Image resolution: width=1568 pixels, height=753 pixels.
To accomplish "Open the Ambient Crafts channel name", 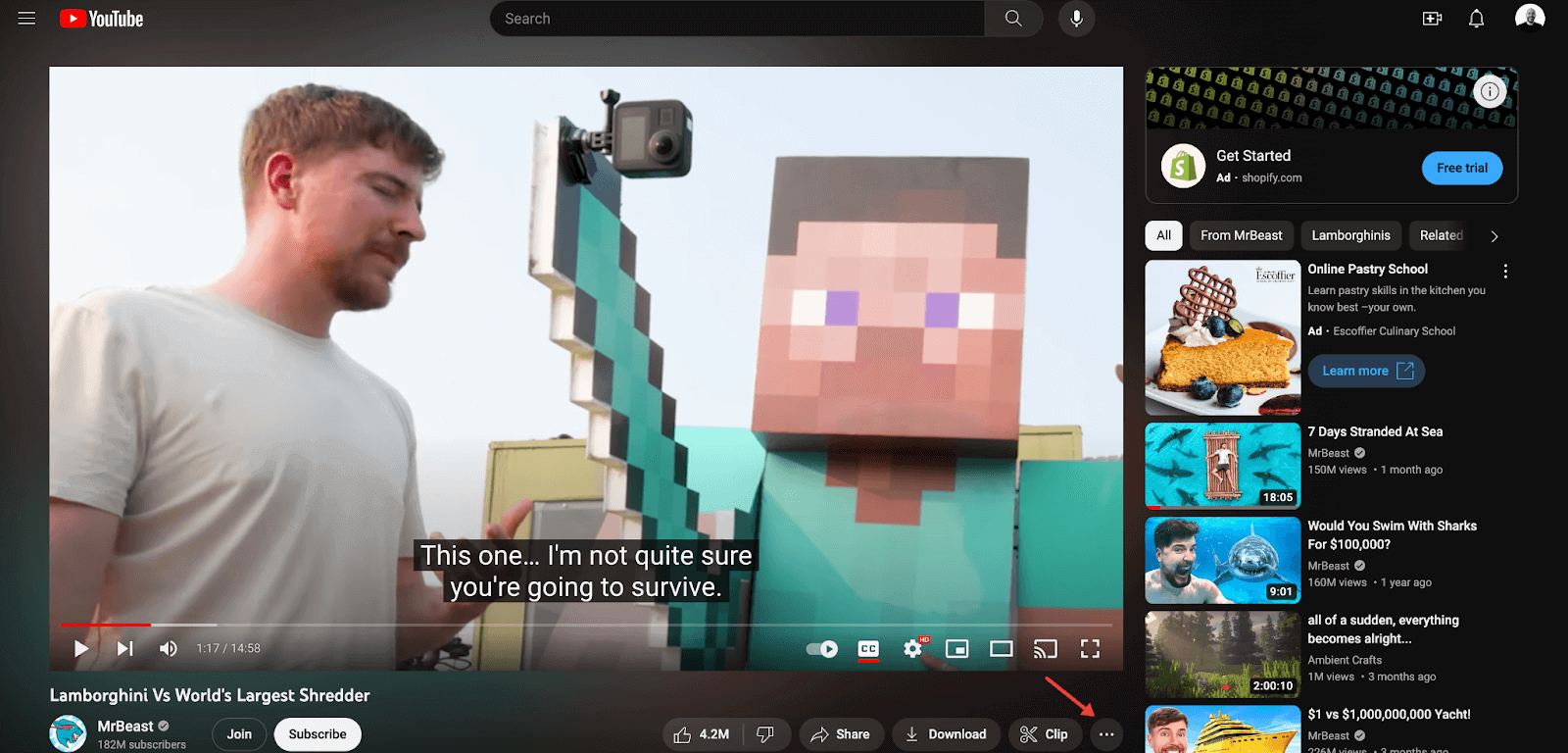I will click(x=1345, y=660).
